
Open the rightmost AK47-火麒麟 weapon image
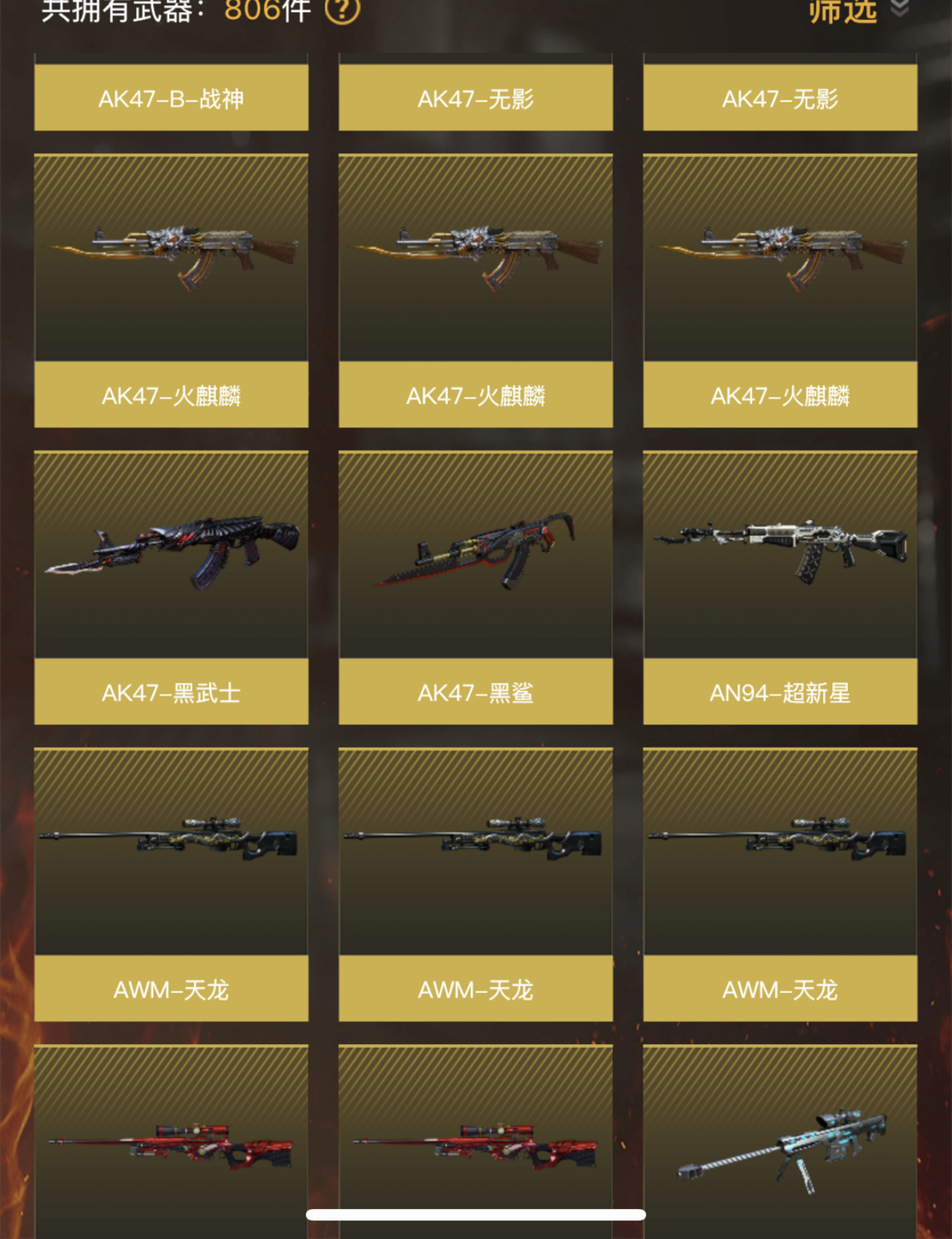tap(780, 258)
